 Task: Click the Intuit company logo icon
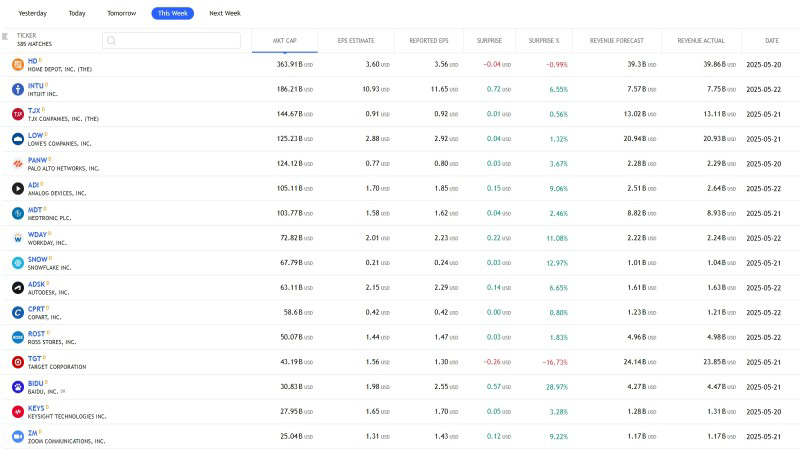(18, 89)
